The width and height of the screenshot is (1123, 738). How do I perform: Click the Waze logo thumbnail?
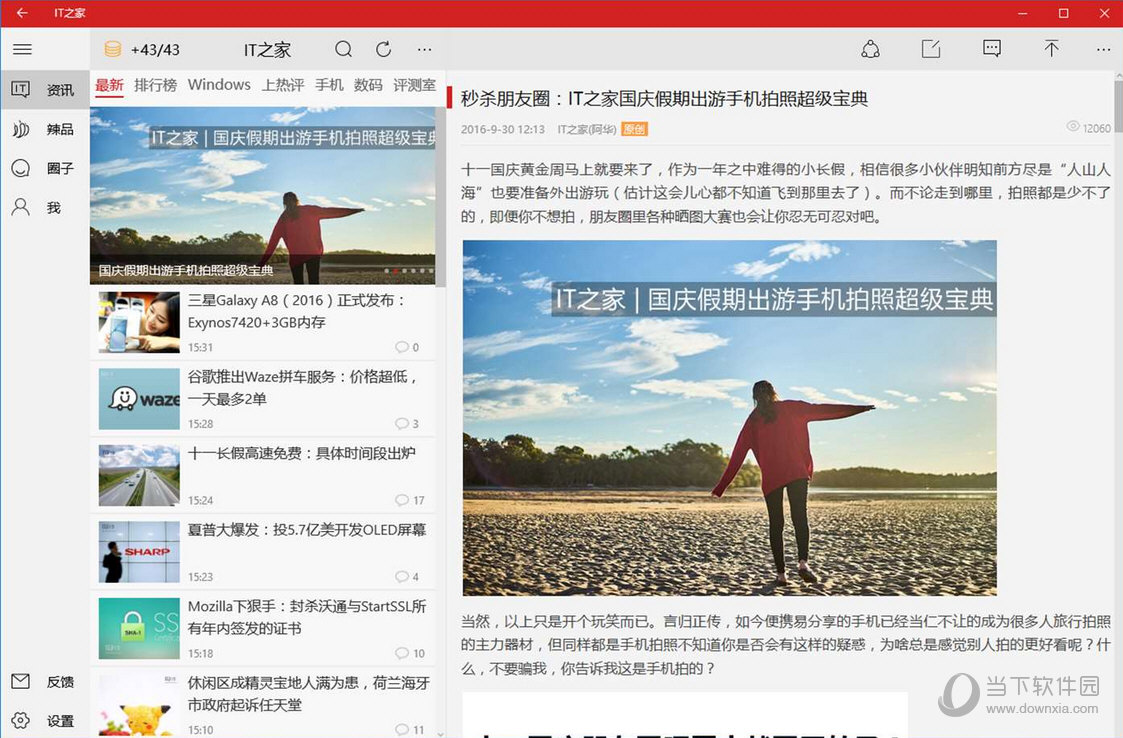pos(139,399)
